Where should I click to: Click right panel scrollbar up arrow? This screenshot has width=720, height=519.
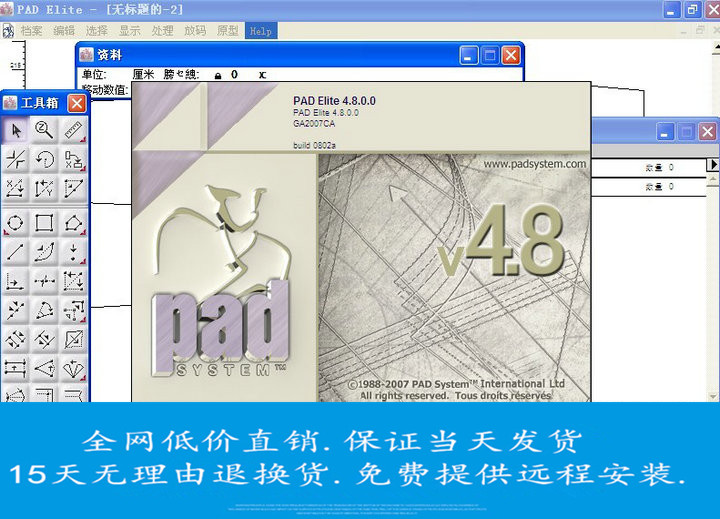713,179
